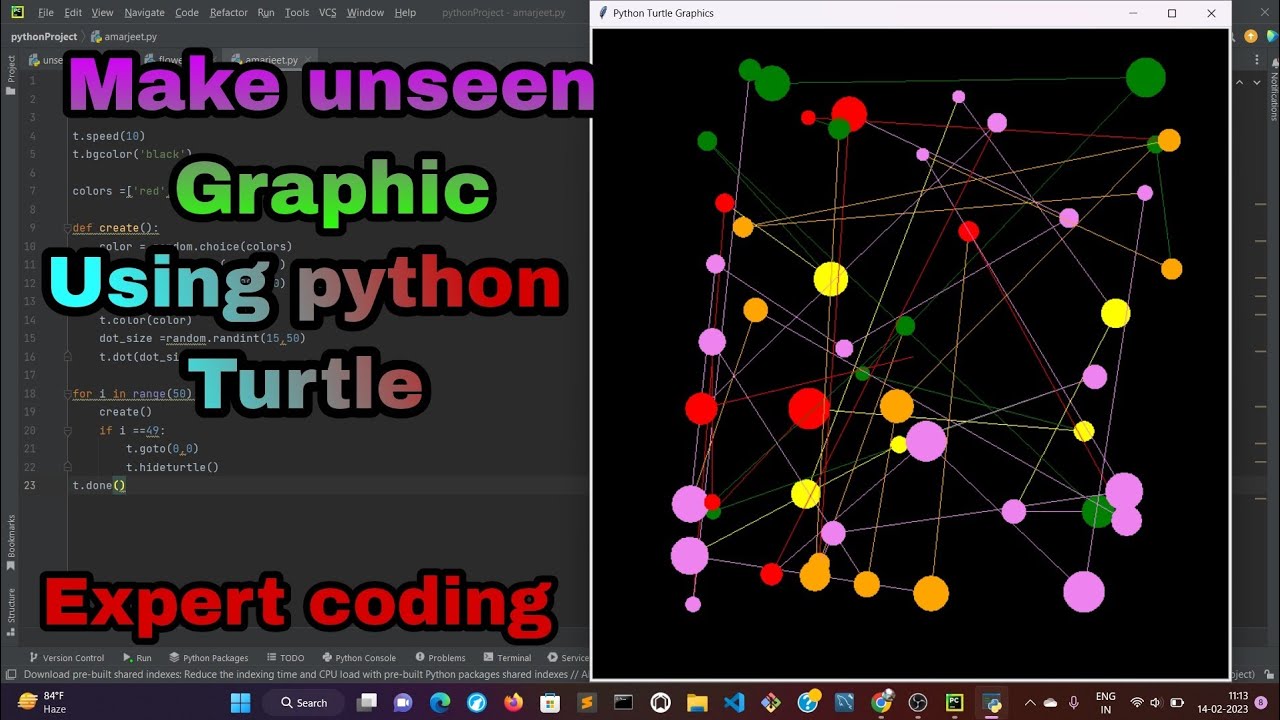Switch to the amarjeet.py editor tab
1280x720 pixels.
click(x=270, y=60)
